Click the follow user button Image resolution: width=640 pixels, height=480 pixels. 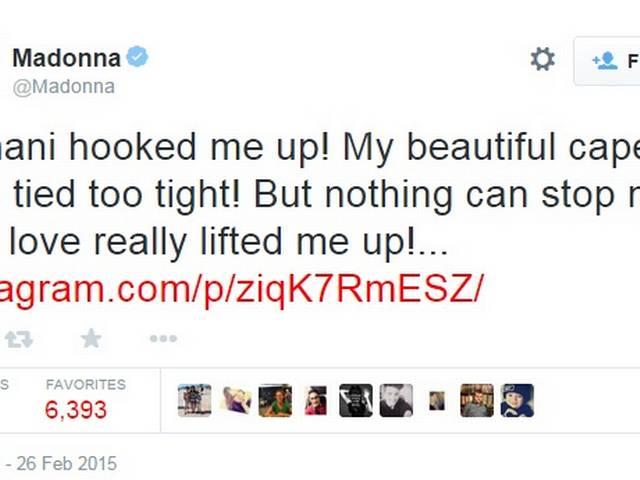(607, 61)
